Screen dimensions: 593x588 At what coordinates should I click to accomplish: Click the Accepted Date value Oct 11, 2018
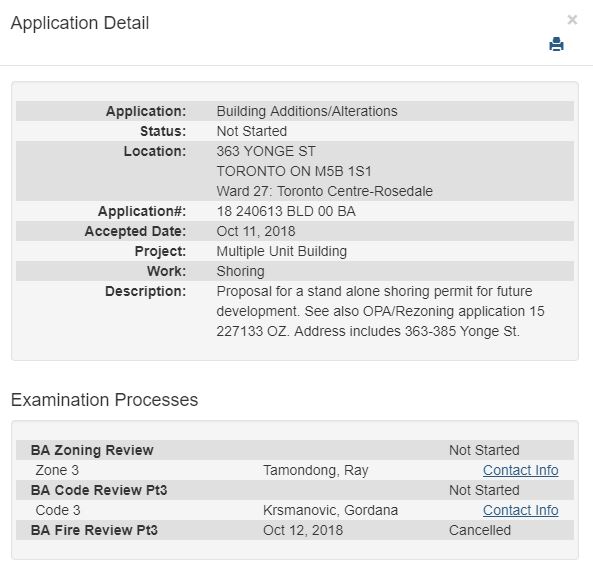tap(256, 231)
